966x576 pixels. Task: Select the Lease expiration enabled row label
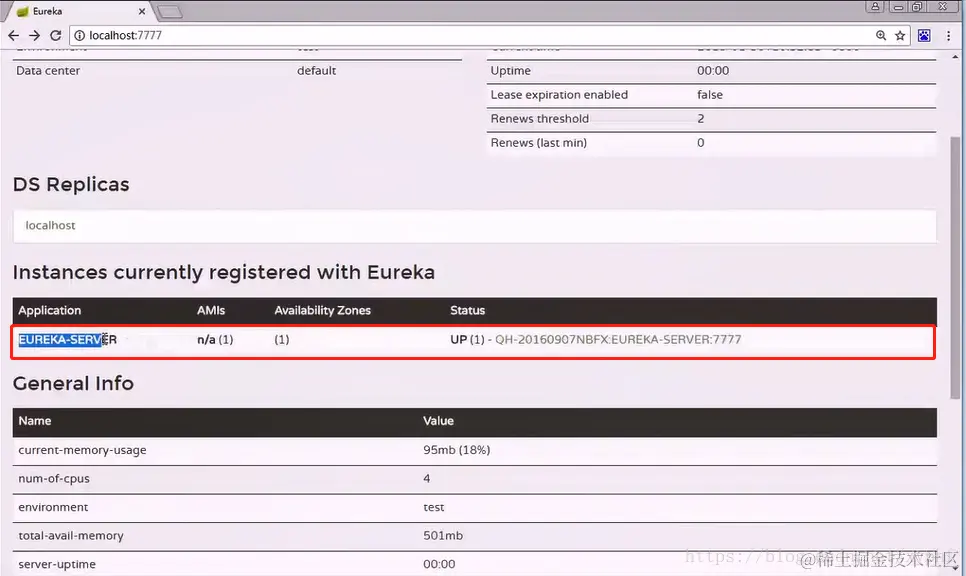(x=559, y=95)
